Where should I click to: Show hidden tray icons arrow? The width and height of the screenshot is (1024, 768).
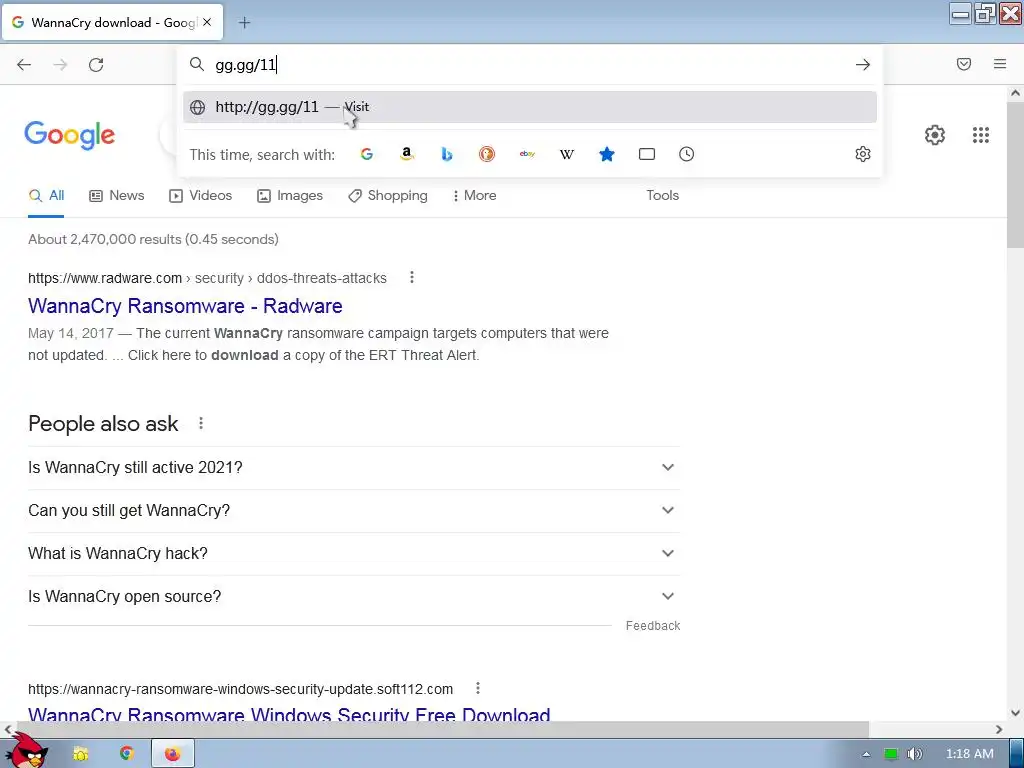(x=866, y=754)
